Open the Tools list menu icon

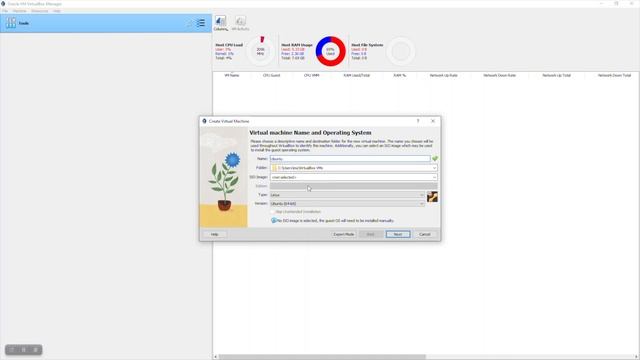click(200, 23)
